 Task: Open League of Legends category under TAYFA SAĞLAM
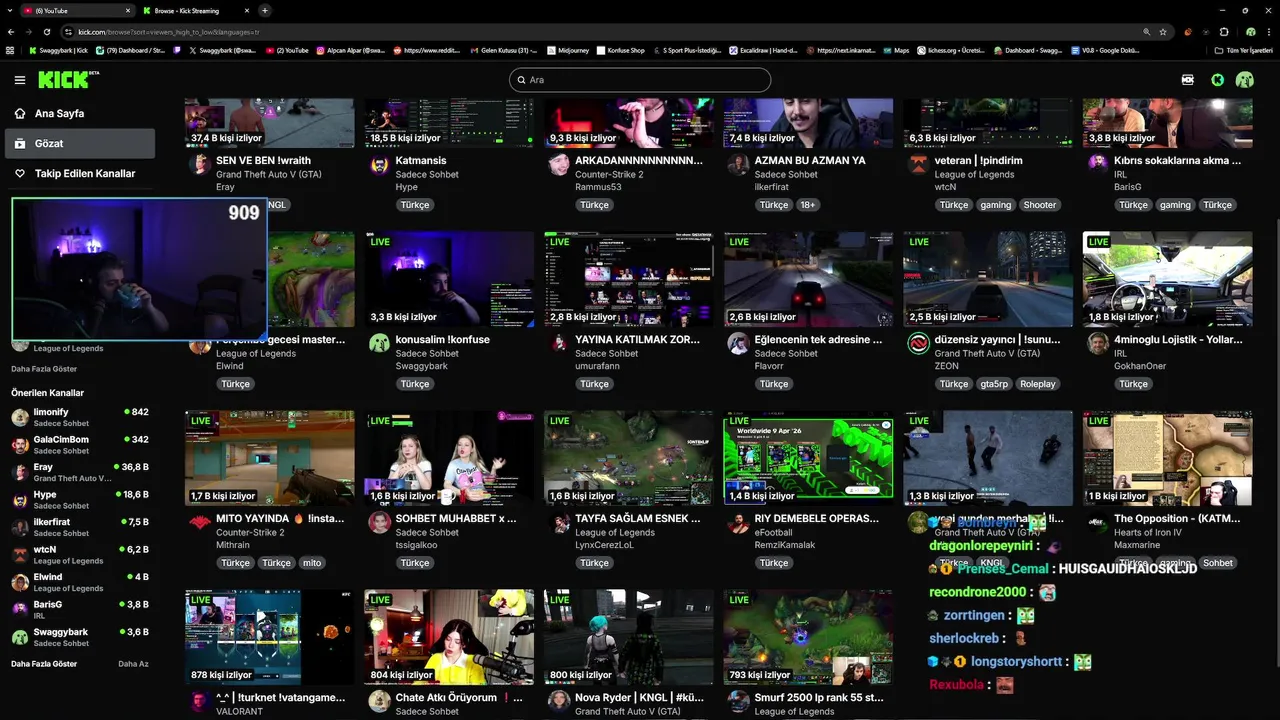615,533
